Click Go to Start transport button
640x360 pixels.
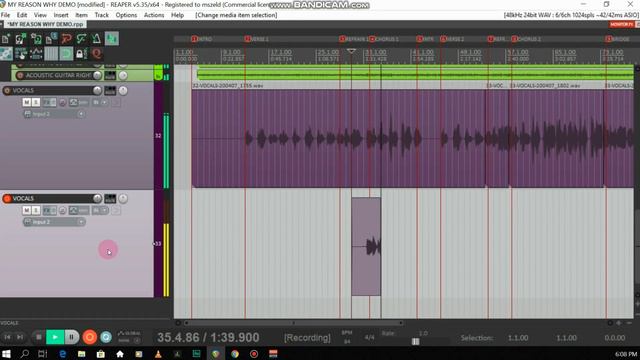coord(7,337)
